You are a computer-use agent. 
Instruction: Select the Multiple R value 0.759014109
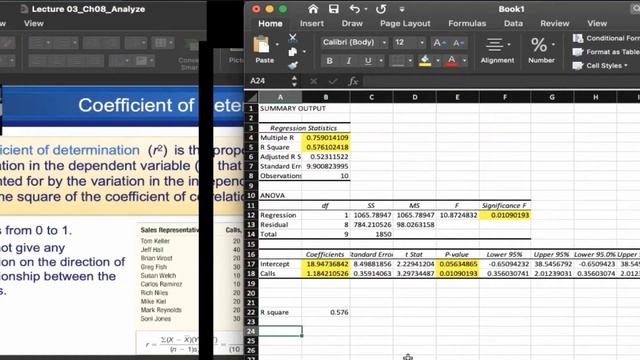click(x=326, y=138)
